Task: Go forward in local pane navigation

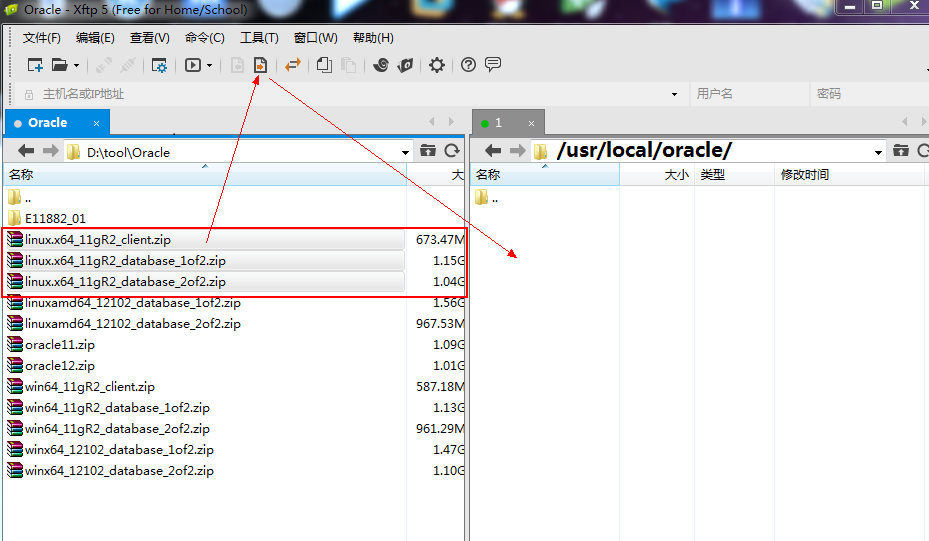Action: coord(51,151)
